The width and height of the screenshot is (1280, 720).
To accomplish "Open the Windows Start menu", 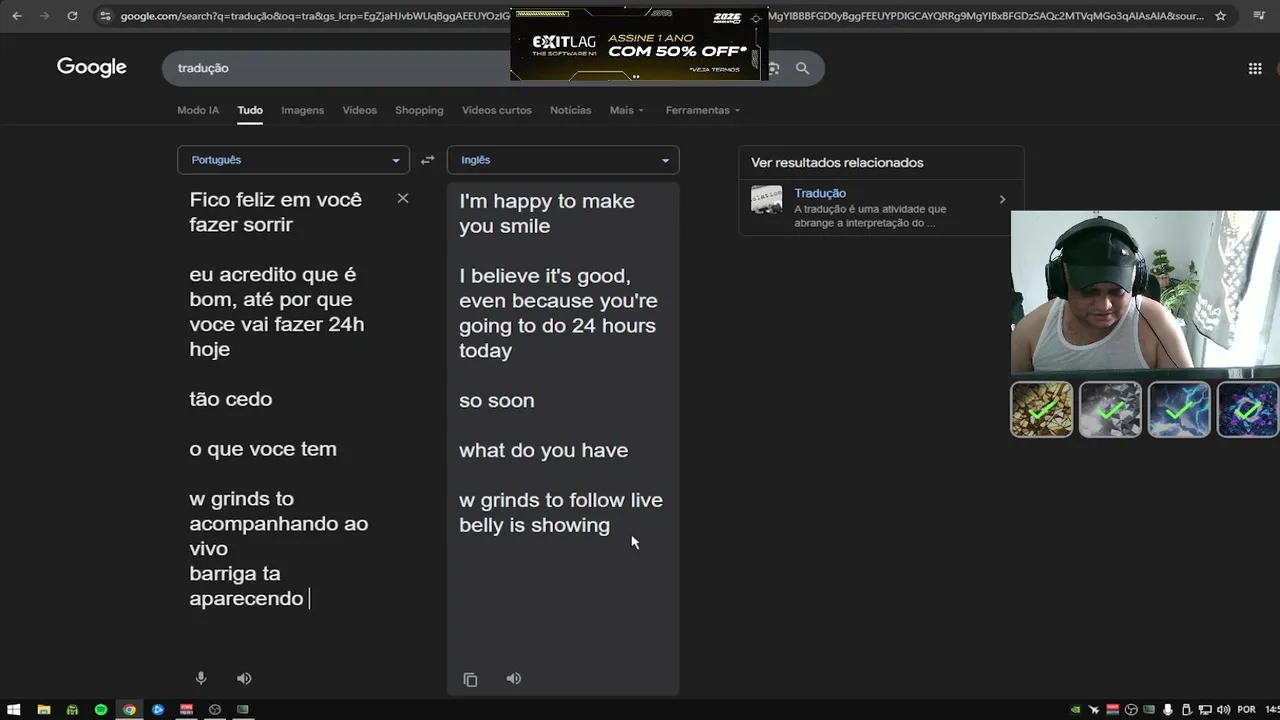I will coord(14,710).
